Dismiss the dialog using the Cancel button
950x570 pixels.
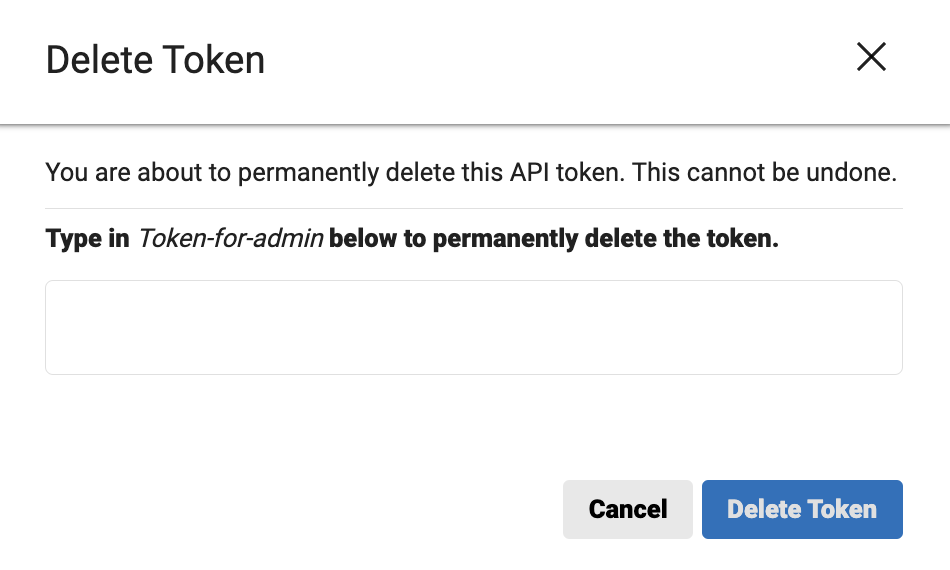(627, 509)
